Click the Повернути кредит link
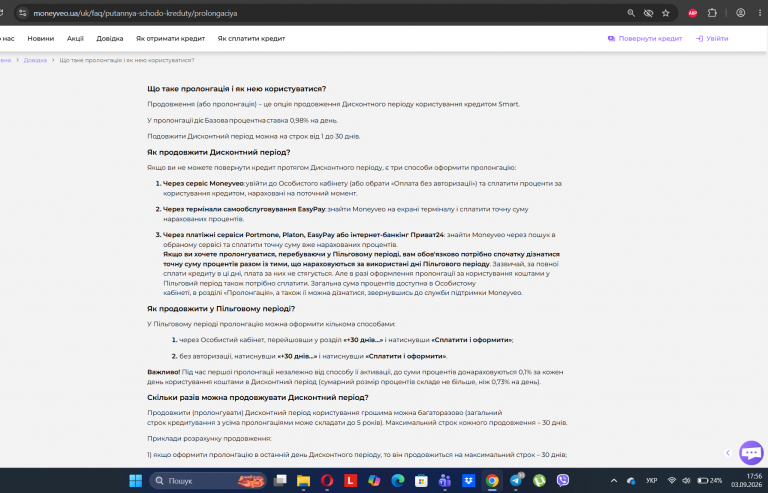The width and height of the screenshot is (768, 493). click(x=645, y=39)
